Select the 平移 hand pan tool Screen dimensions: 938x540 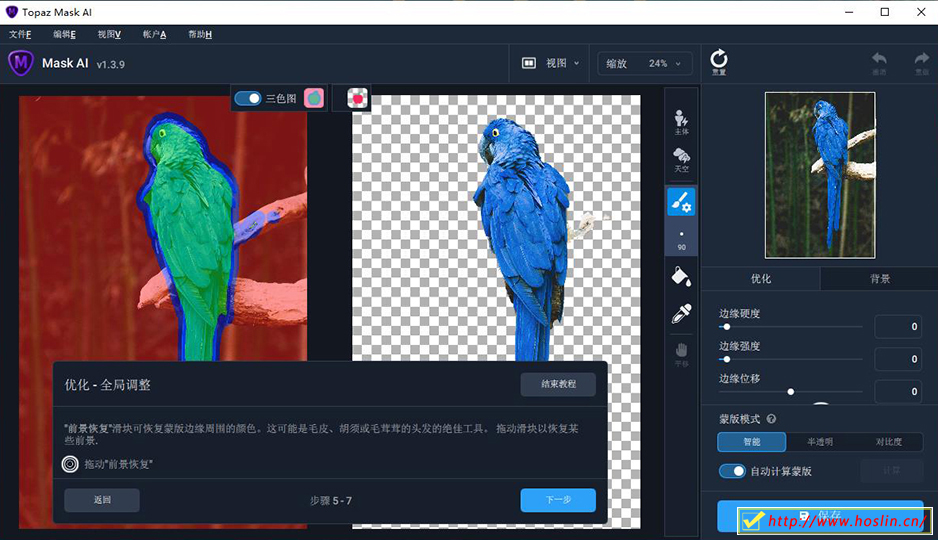681,354
